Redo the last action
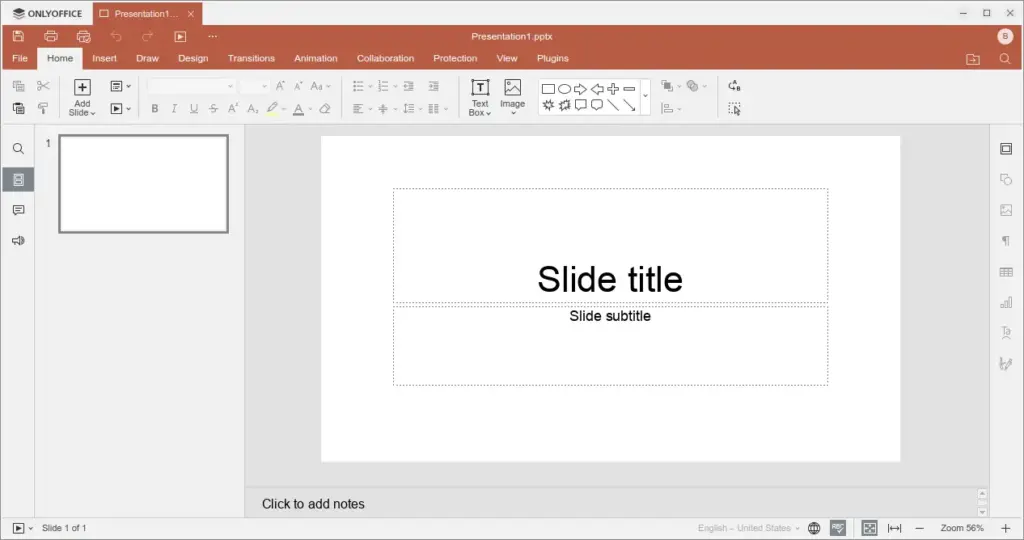The height and width of the screenshot is (540, 1024). tap(148, 37)
